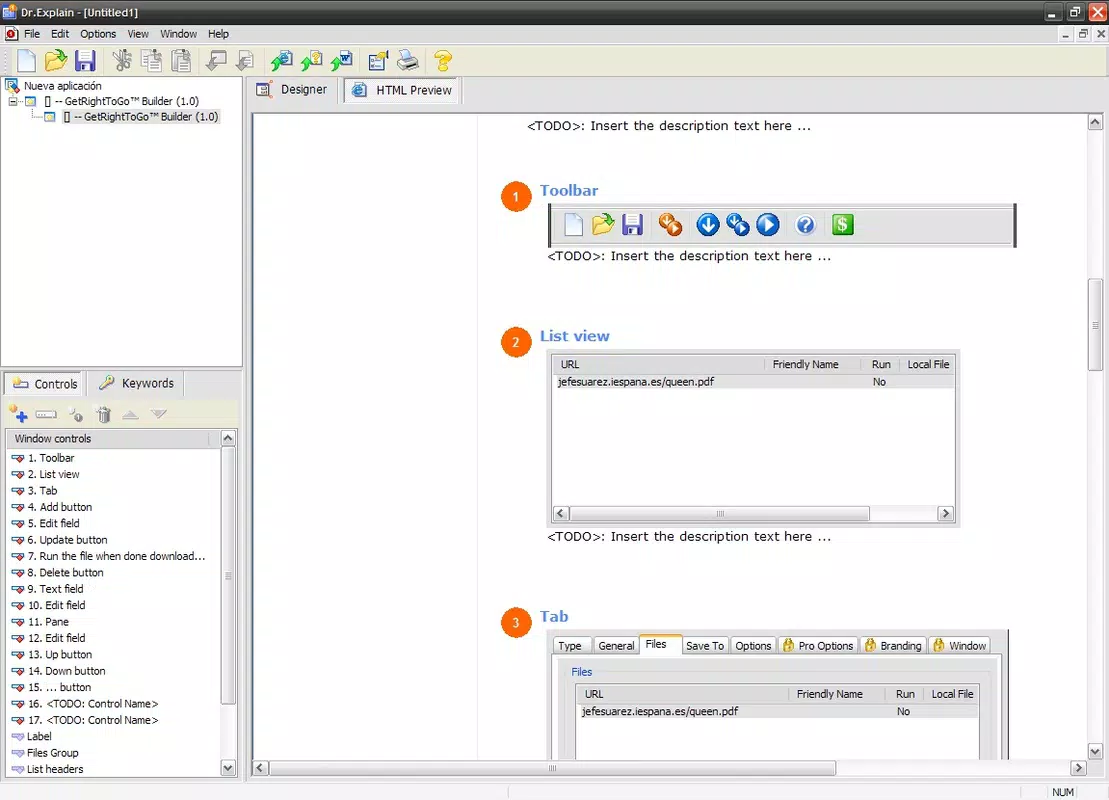Screen dimensions: 1109x800
Task: Click the Nueva aplicación project root icon
Action: click(12, 86)
